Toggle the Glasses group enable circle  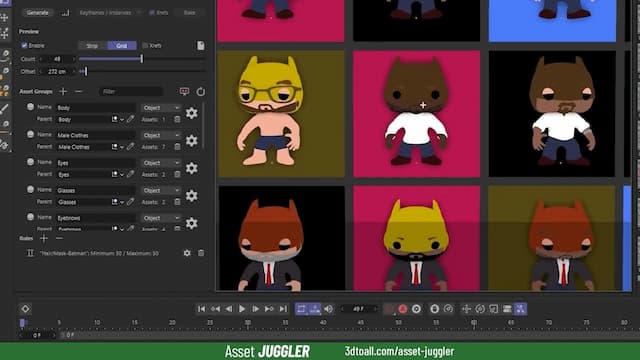(30, 189)
